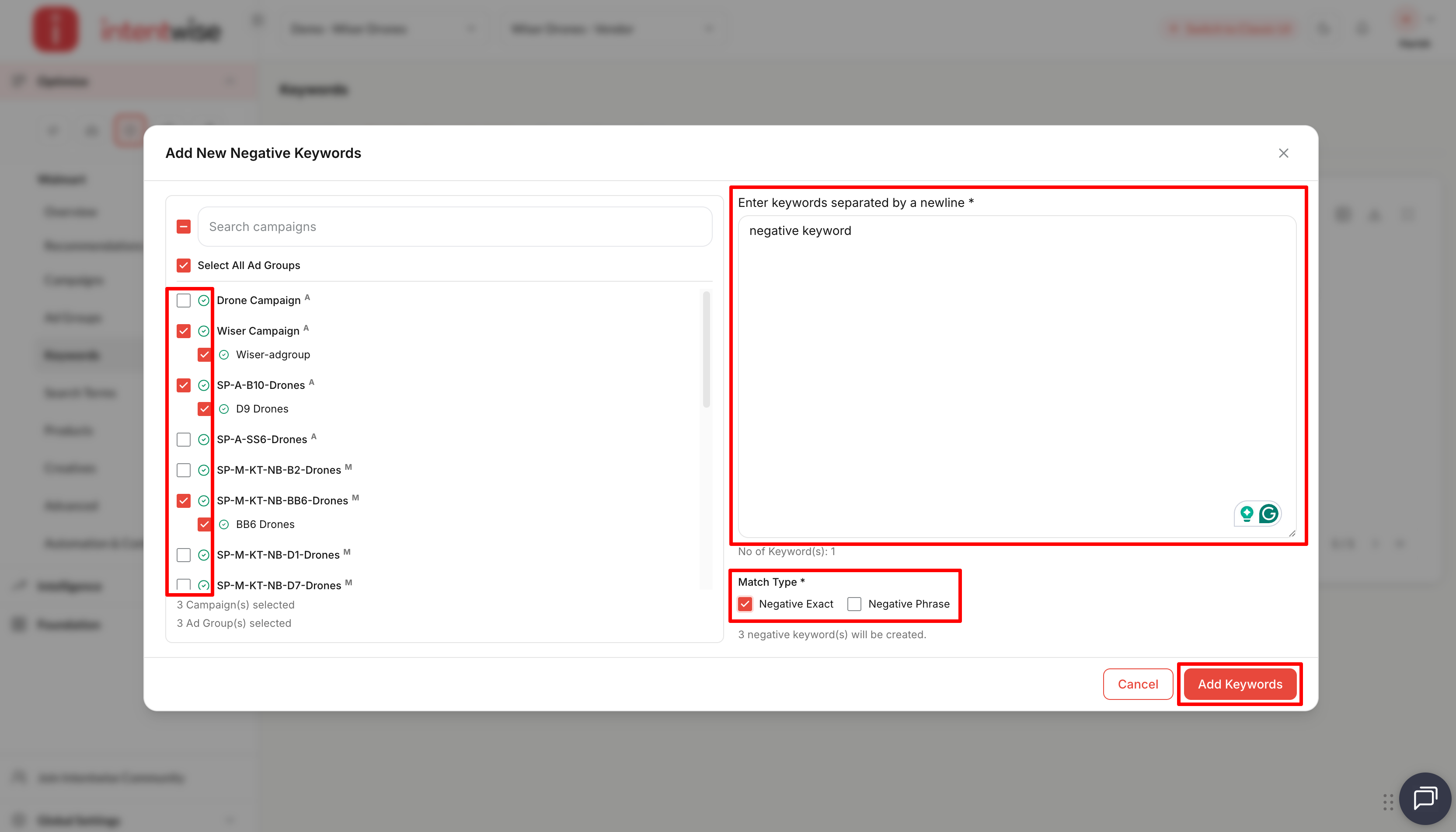Select the BB6 Drones row label
This screenshot has width=1456, height=832.
click(x=265, y=524)
